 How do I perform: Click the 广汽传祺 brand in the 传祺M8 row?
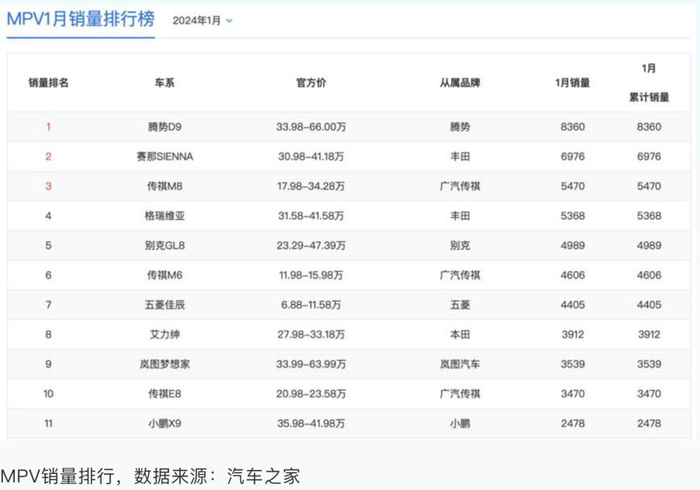click(460, 186)
